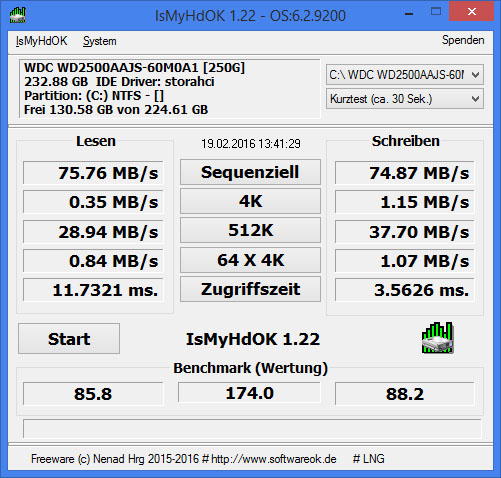Click the Spenden donate menu item
This screenshot has width=501, height=478.
click(x=463, y=40)
